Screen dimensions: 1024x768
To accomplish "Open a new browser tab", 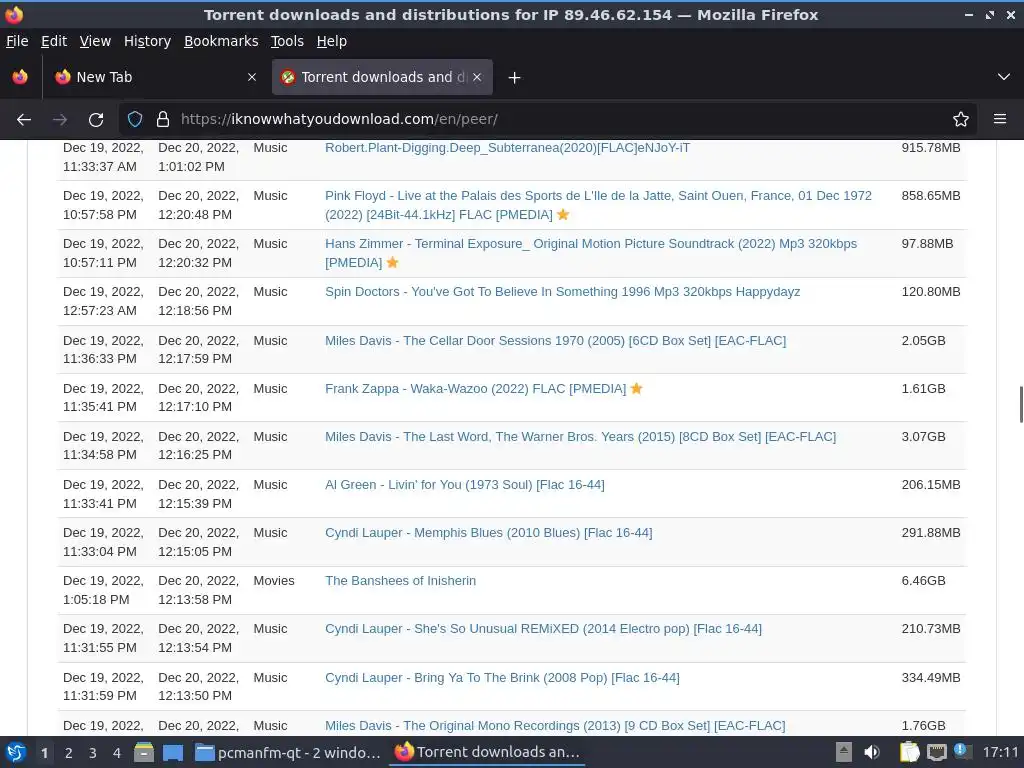I will click(x=515, y=78).
